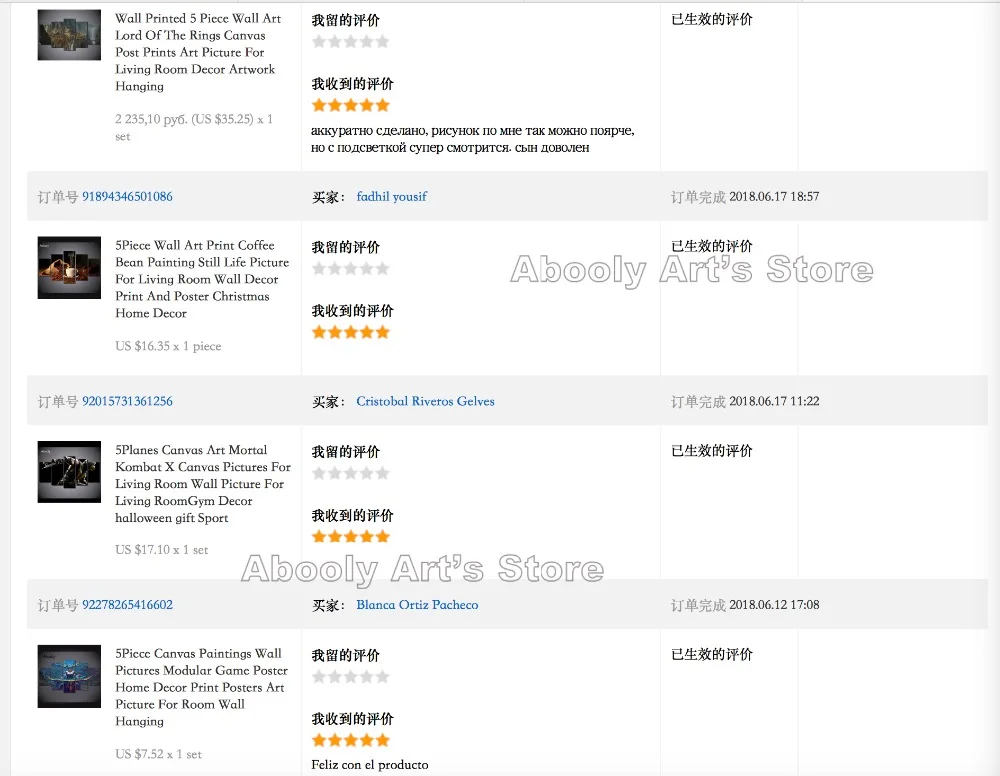Open Modular Game Poster thumbnail
The image size is (1000, 776).
(69, 676)
